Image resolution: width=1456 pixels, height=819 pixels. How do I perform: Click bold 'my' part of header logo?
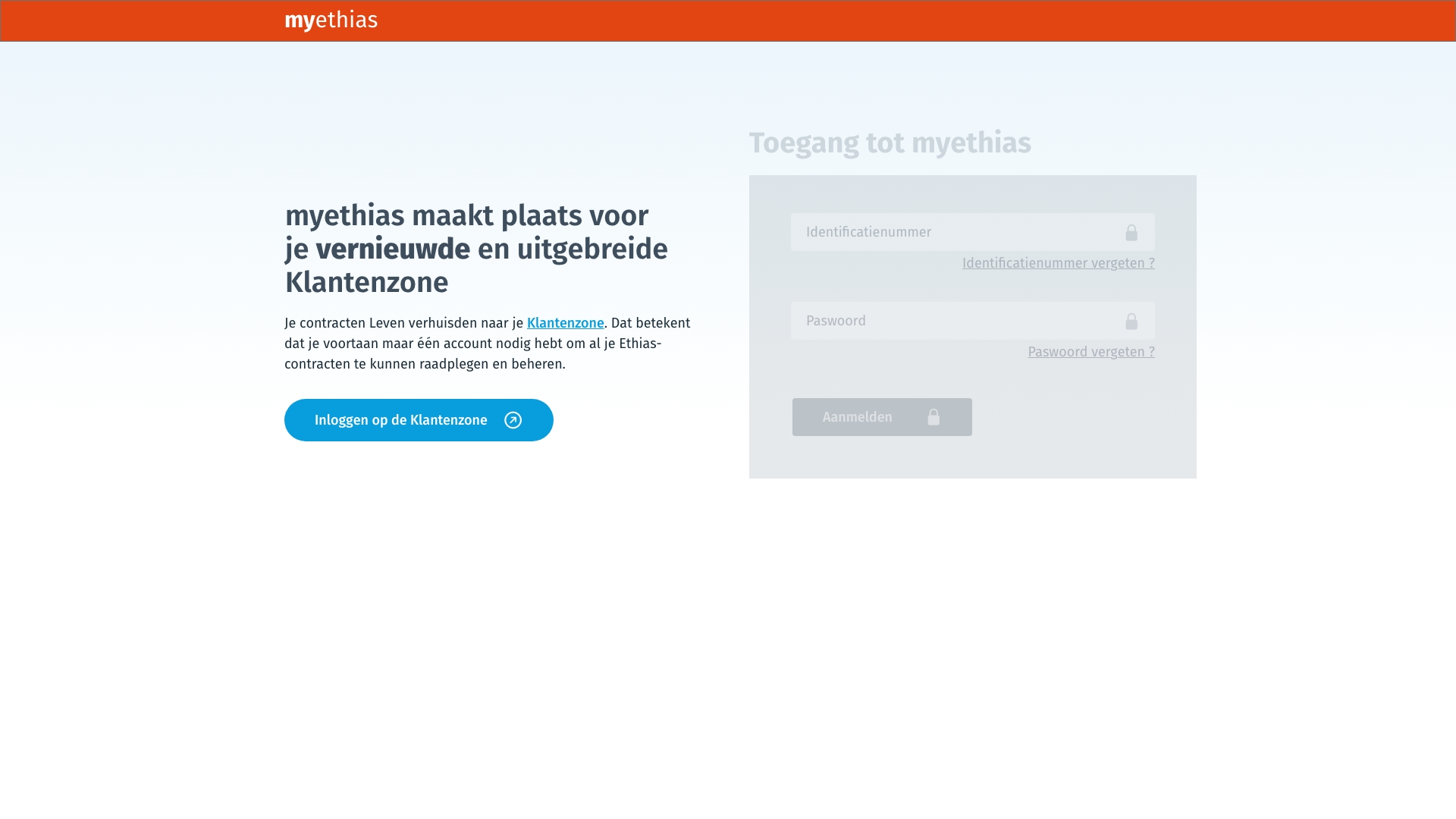tap(300, 20)
